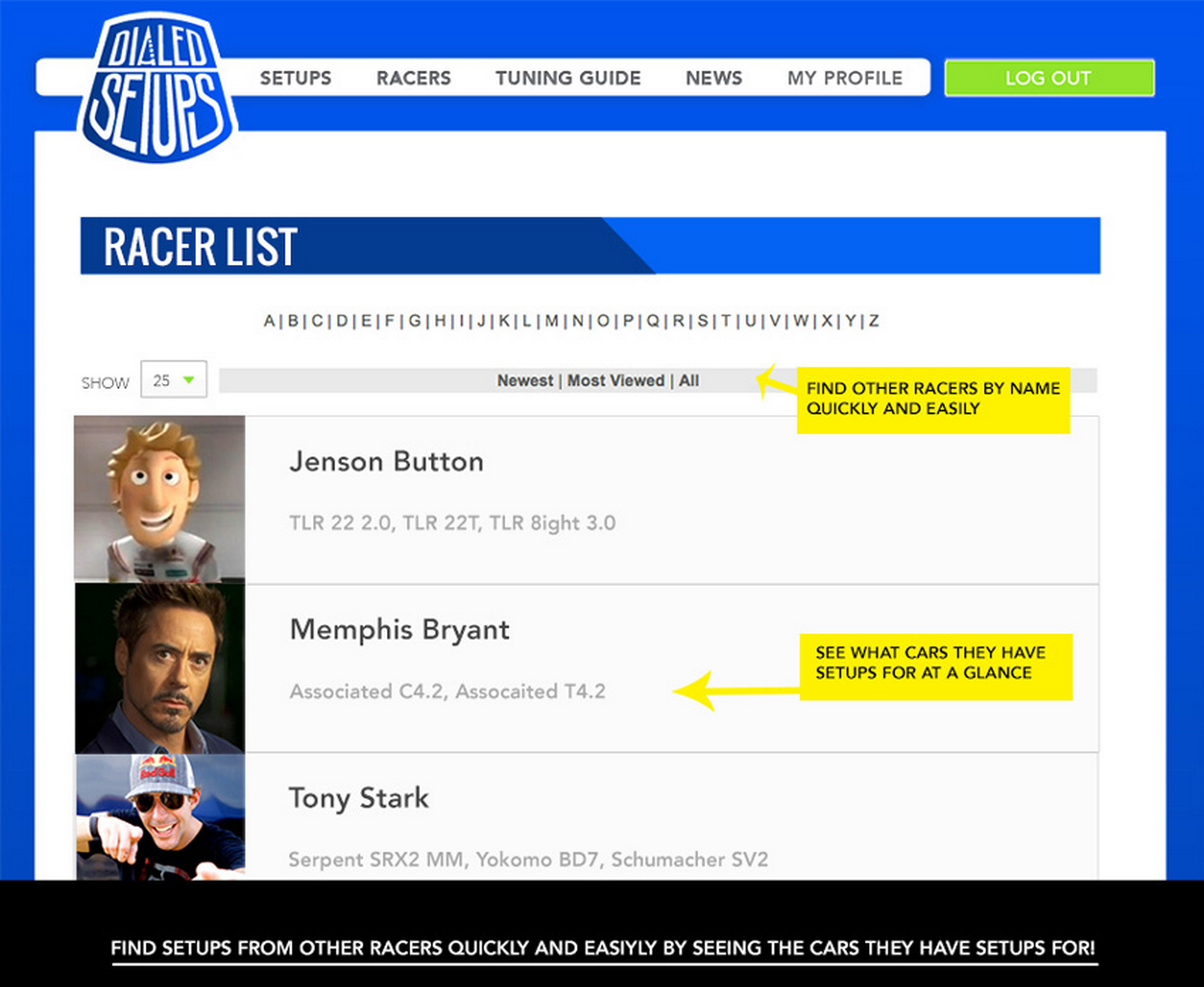The width and height of the screenshot is (1204, 987).
Task: Filter racers by letter W
Action: [x=801, y=321]
